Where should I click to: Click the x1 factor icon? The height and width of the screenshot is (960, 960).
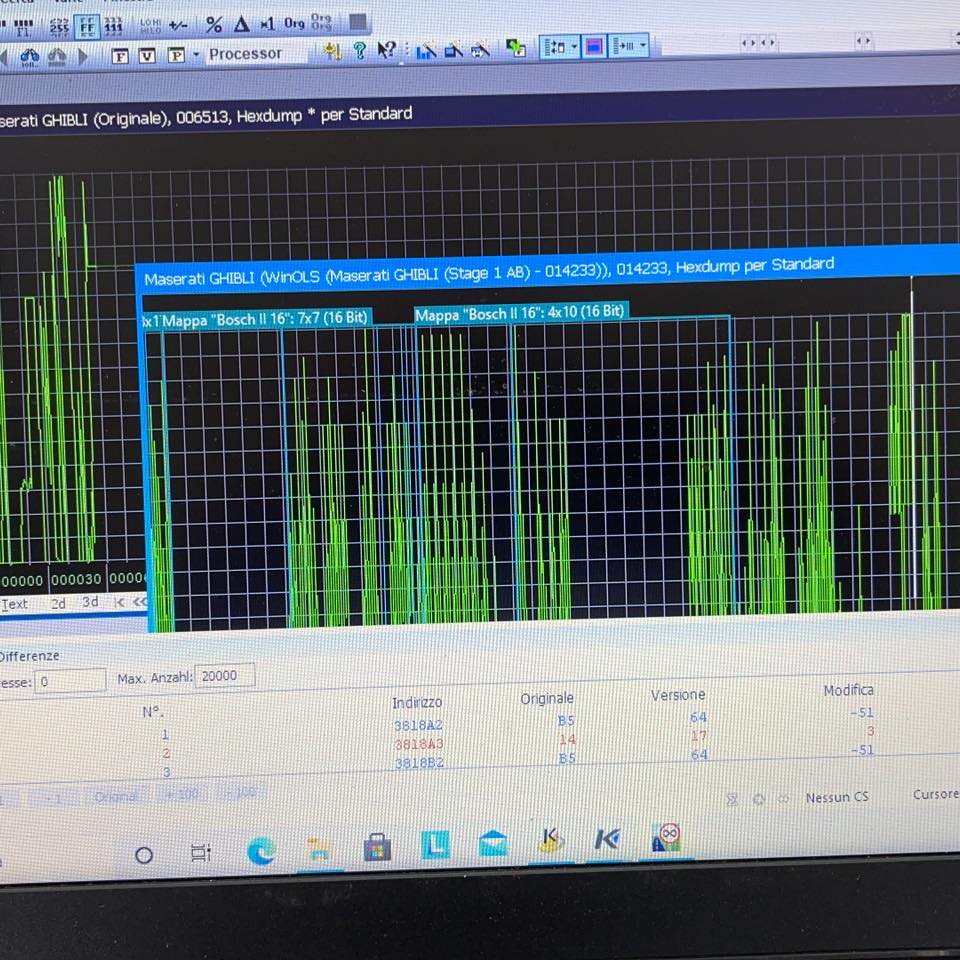pyautogui.click(x=268, y=24)
